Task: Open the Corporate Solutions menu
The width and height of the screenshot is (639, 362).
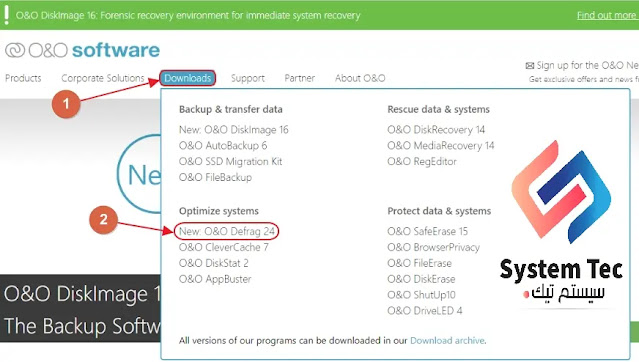Action: tap(103, 78)
